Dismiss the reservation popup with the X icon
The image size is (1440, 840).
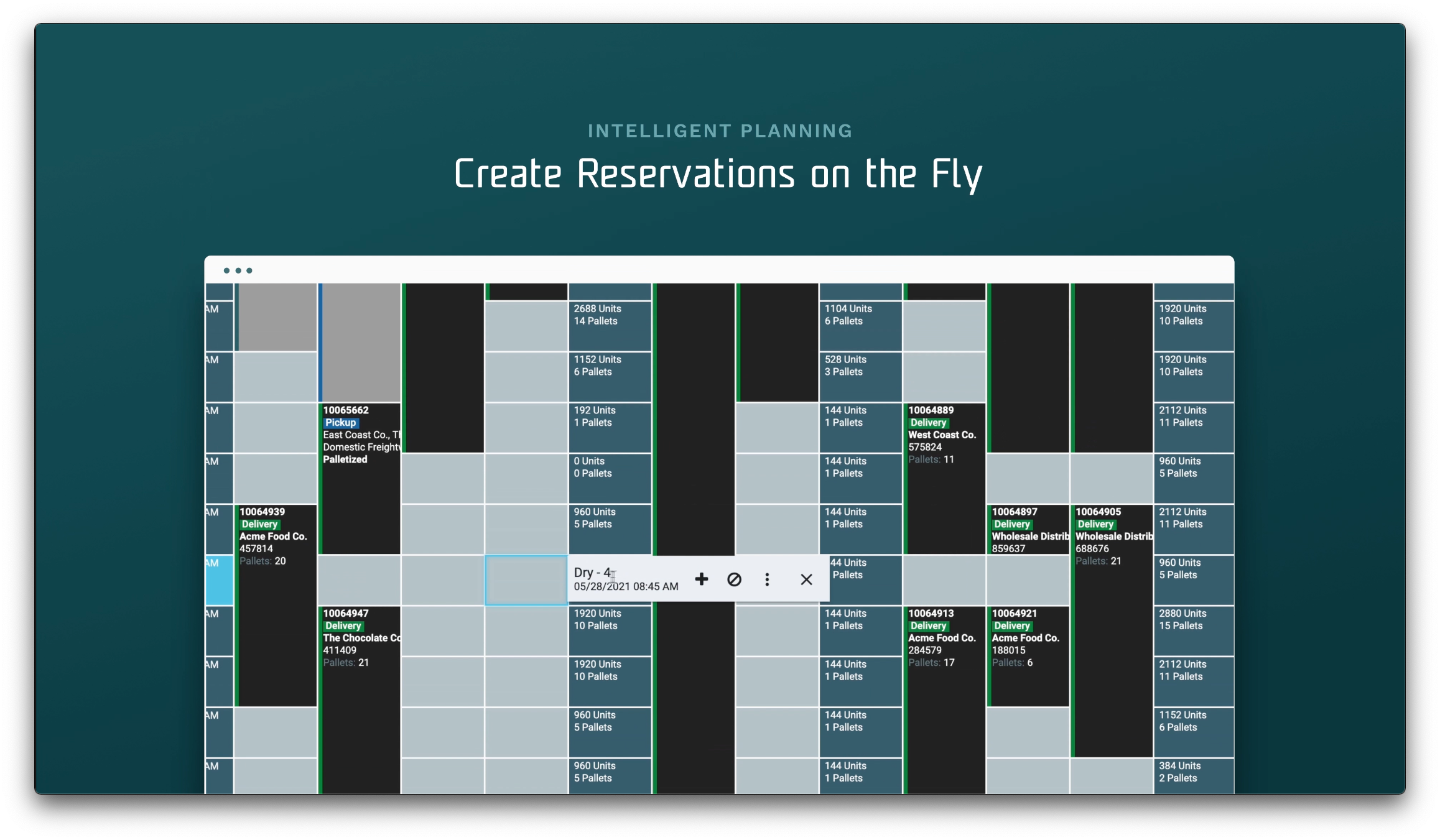[806, 579]
